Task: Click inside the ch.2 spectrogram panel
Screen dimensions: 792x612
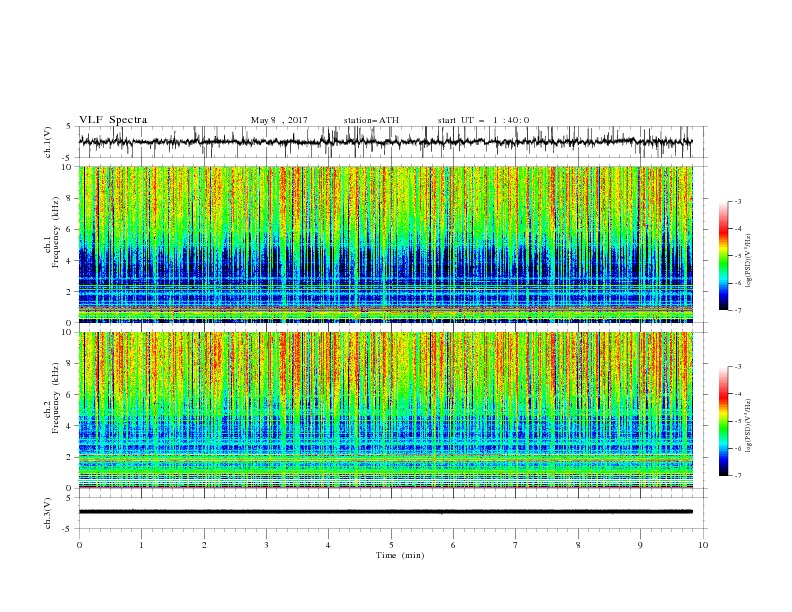Action: [385, 410]
